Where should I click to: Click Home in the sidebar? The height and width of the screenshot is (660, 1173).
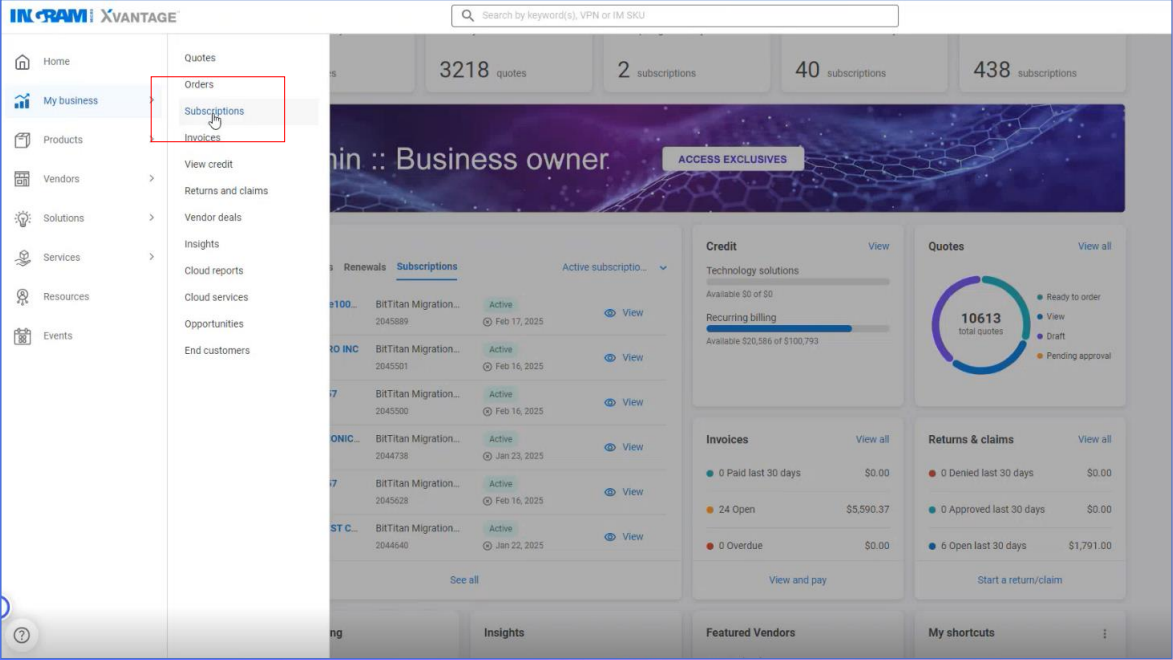point(56,61)
